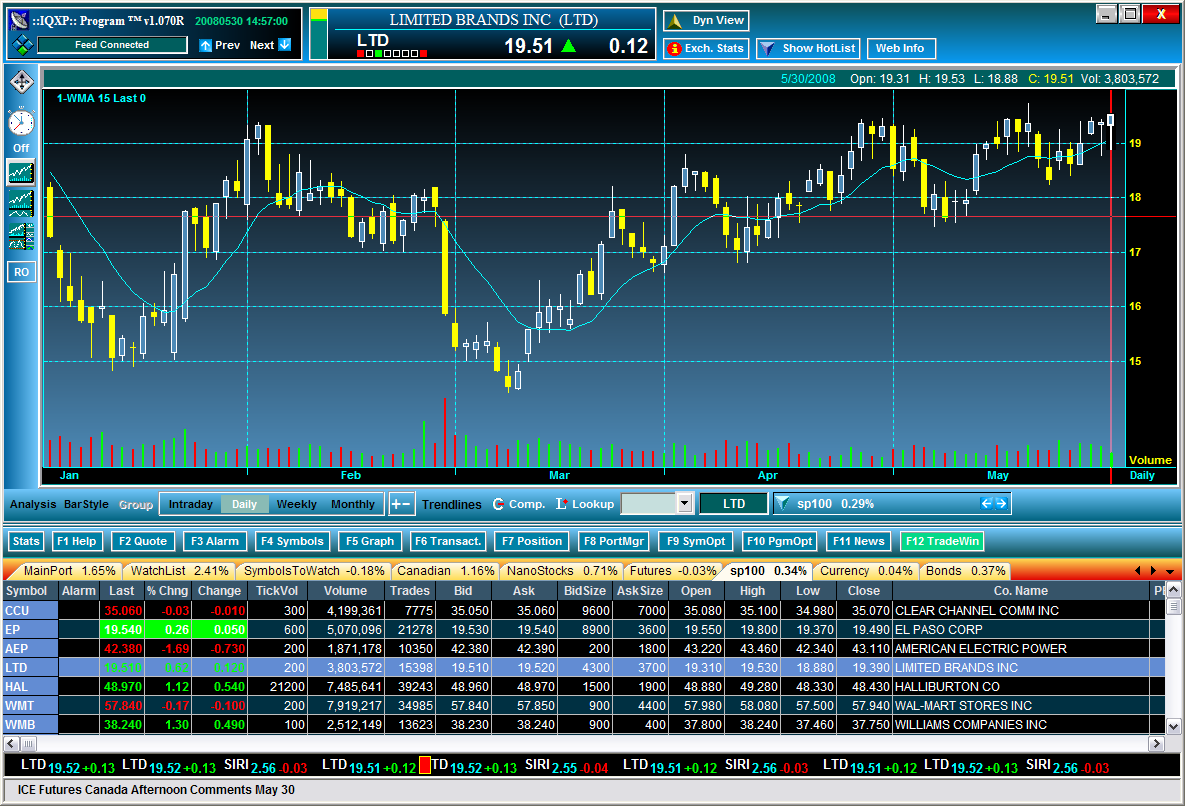The height and width of the screenshot is (806, 1185).
Task: Click the Show HotList funnel icon
Action: pos(767,48)
